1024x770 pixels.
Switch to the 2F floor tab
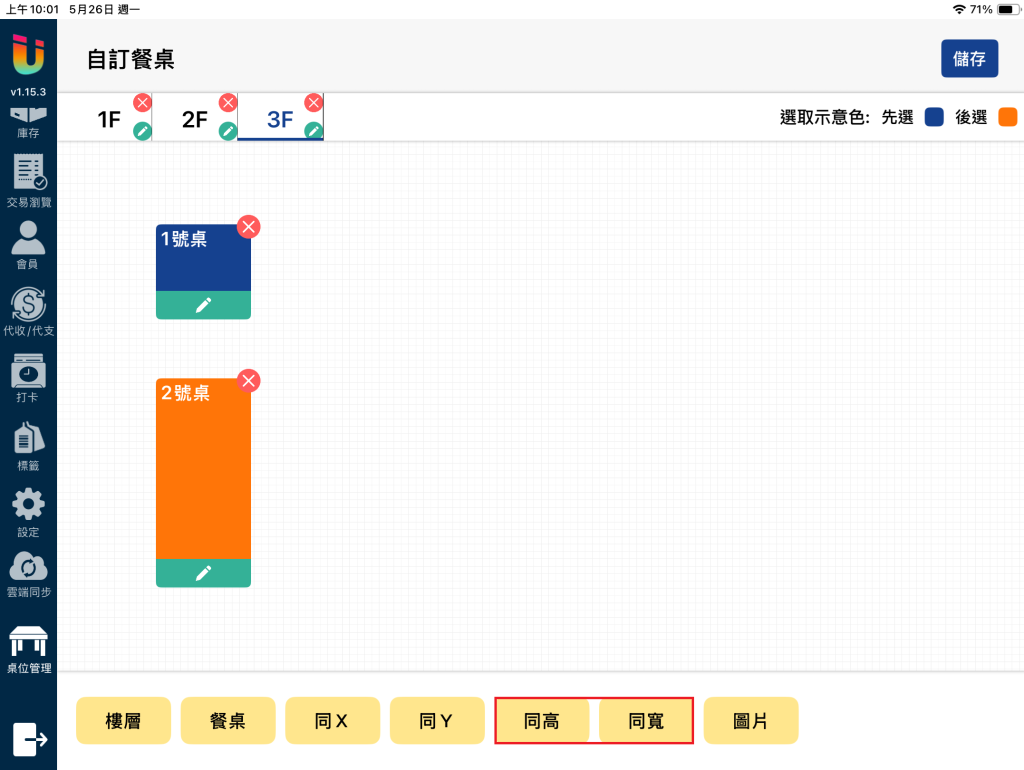tap(195, 120)
